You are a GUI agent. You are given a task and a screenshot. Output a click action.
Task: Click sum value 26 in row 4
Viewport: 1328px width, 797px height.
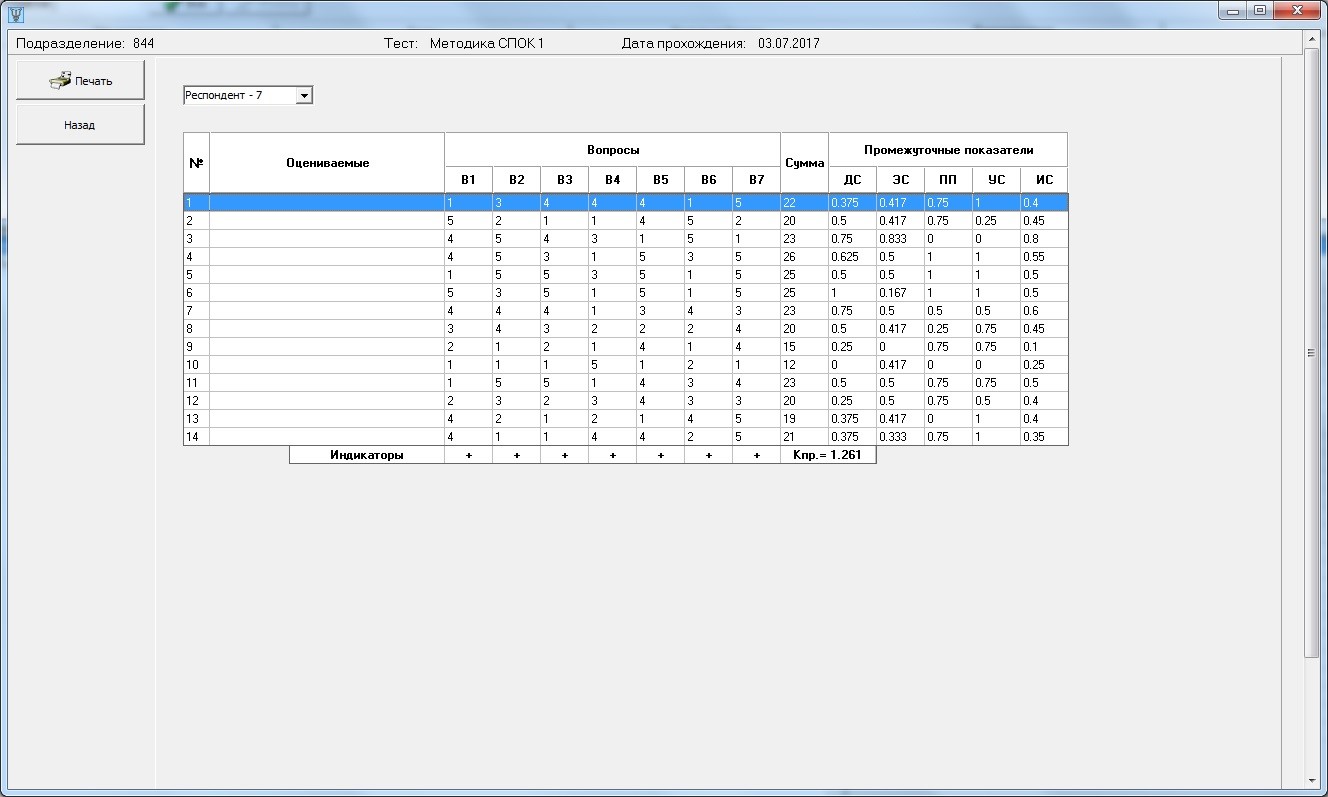point(804,257)
